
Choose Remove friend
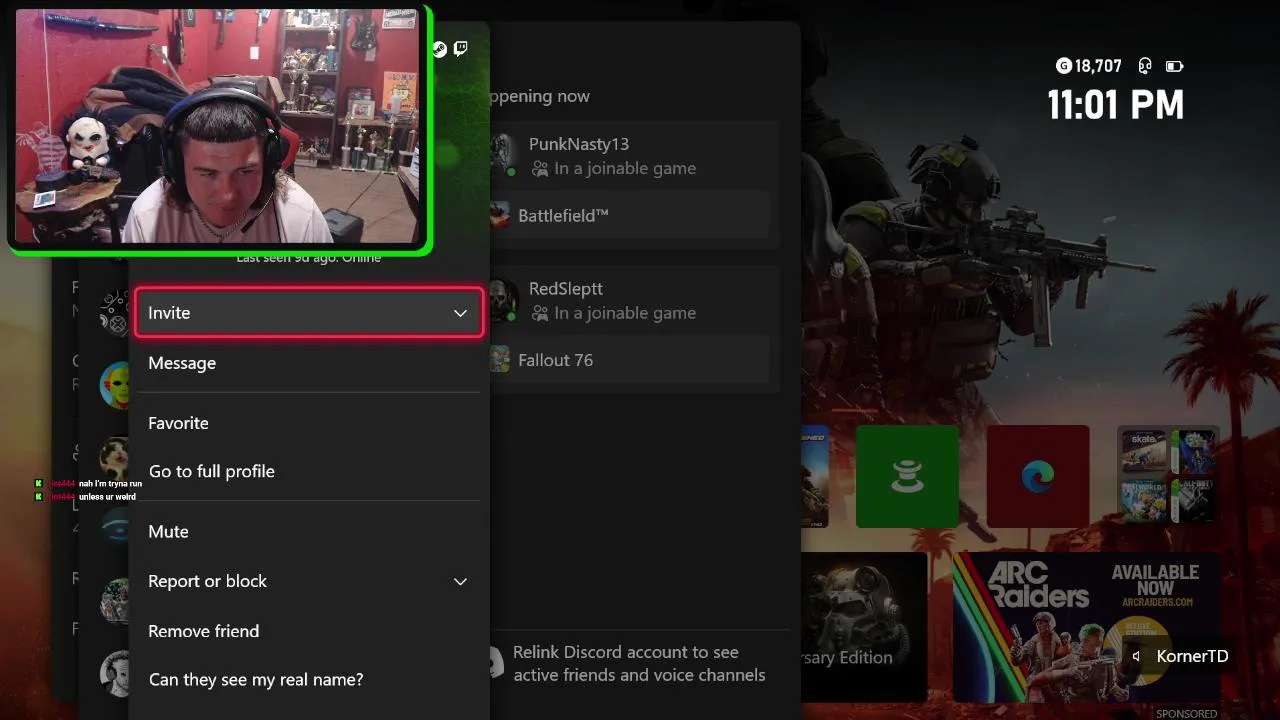tap(309, 631)
